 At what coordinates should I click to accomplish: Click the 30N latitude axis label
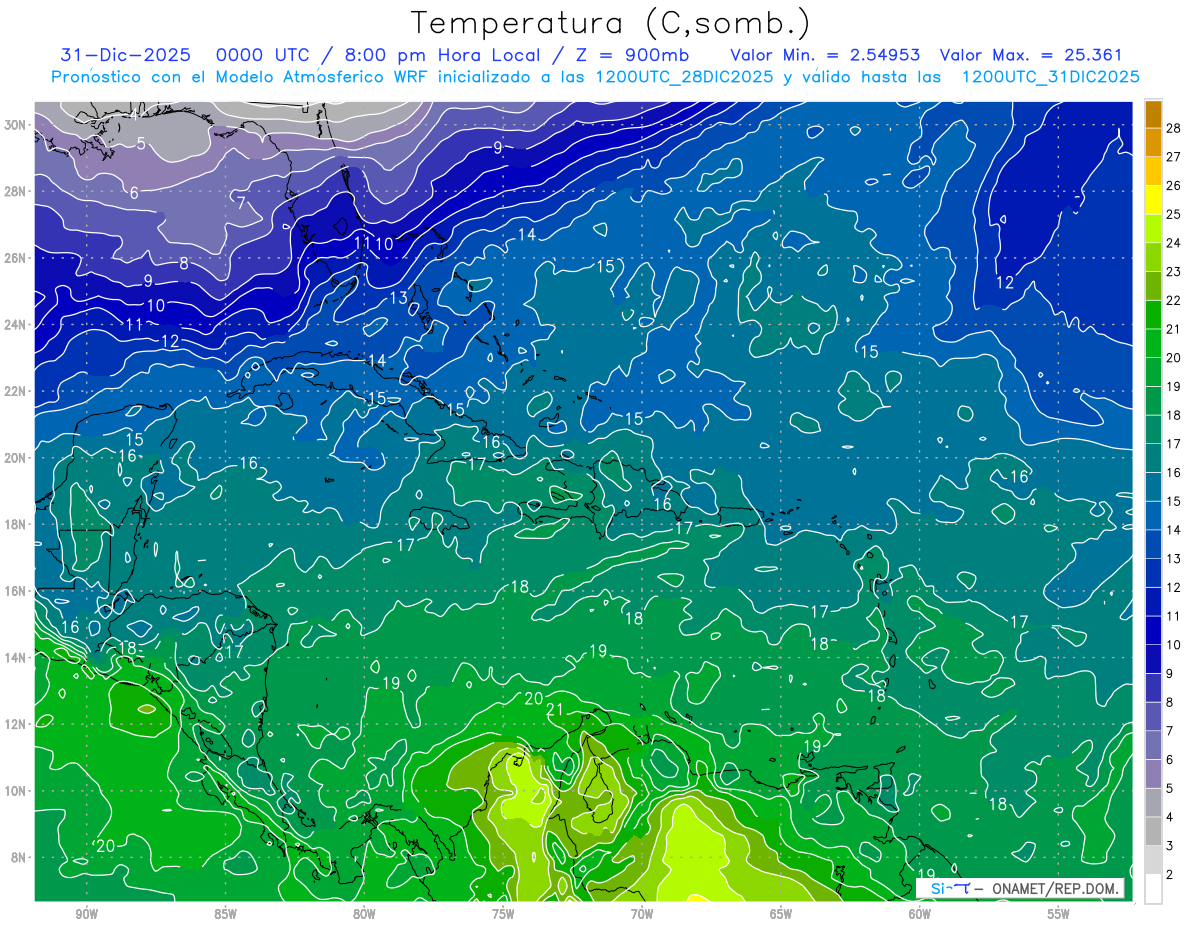(x=16, y=124)
